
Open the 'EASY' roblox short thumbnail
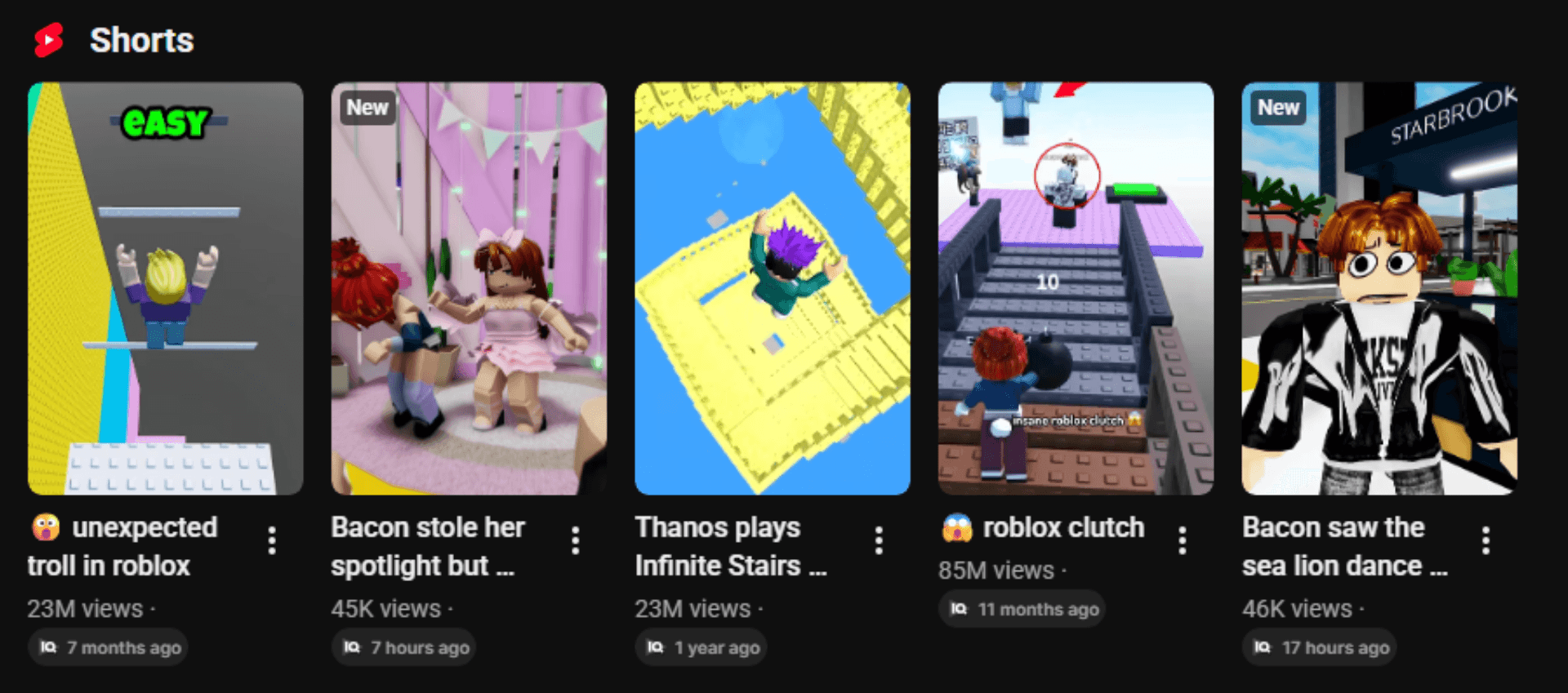tap(166, 288)
